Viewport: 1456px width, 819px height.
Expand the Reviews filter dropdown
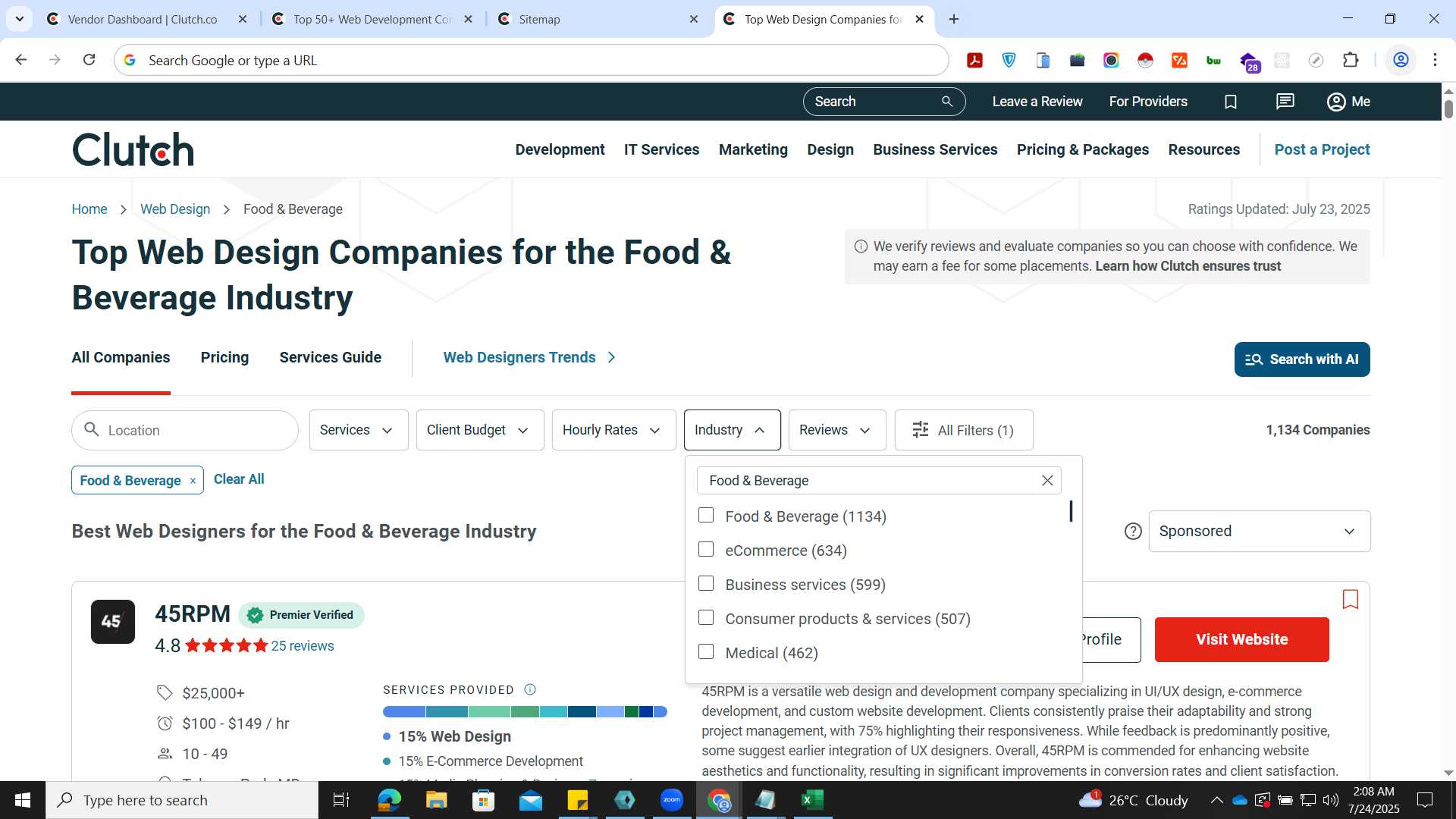[x=837, y=430]
